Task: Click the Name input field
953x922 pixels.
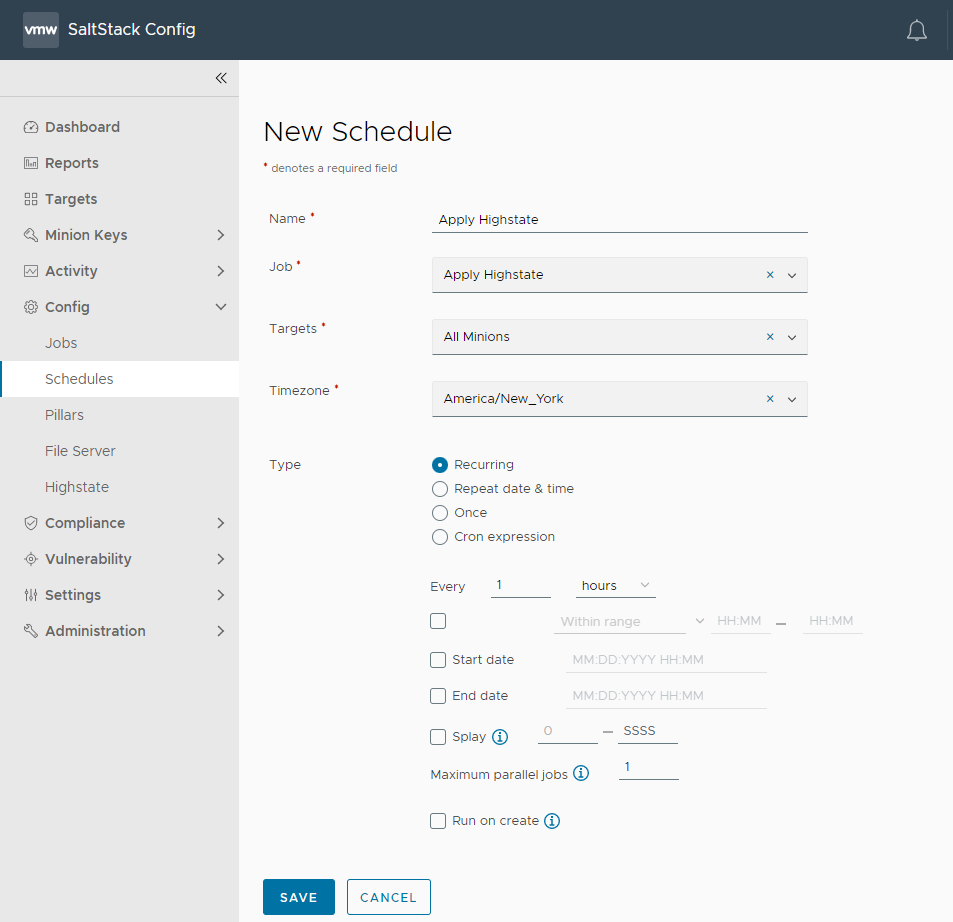Action: [x=619, y=220]
